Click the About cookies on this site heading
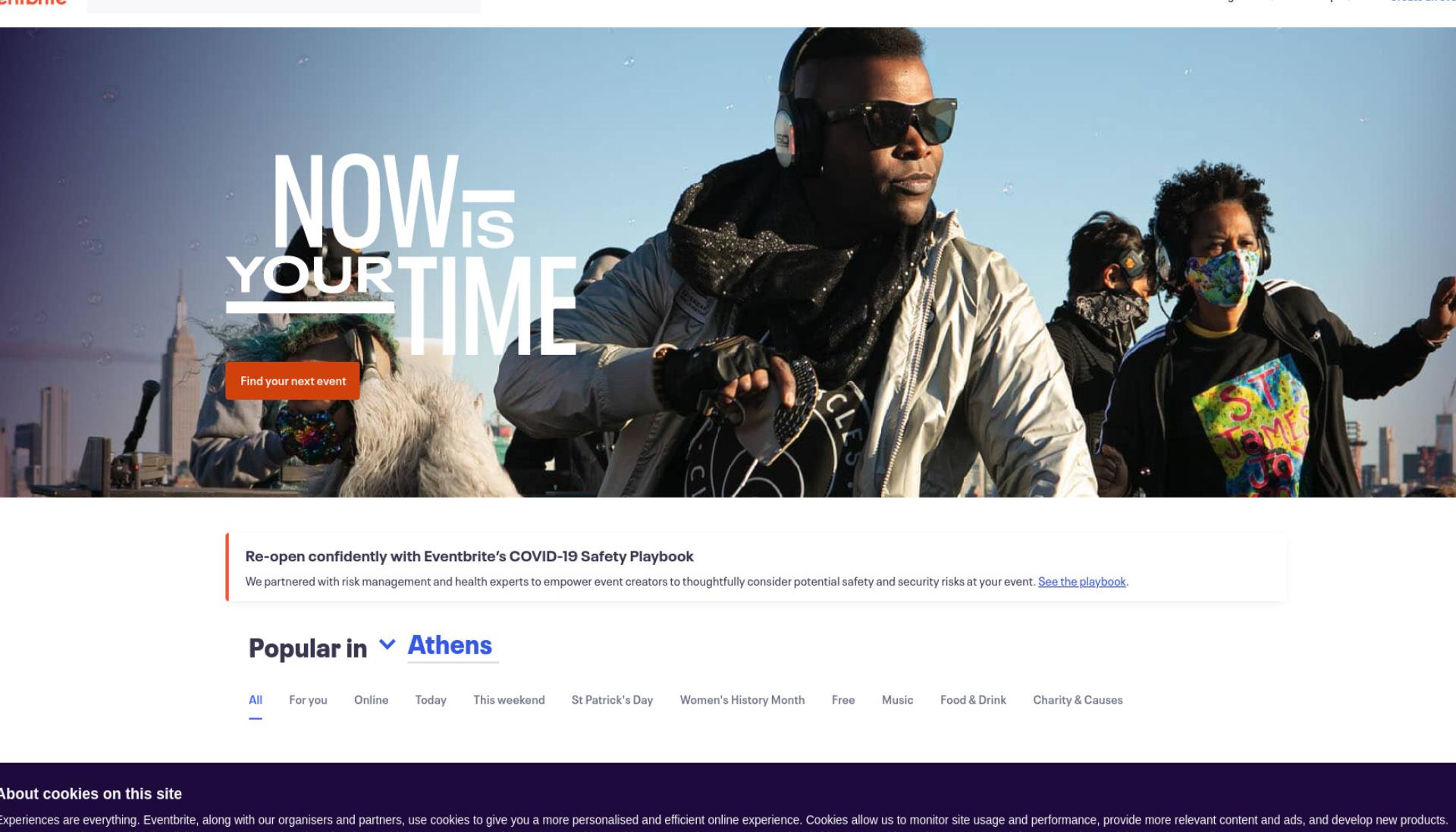 (90, 794)
